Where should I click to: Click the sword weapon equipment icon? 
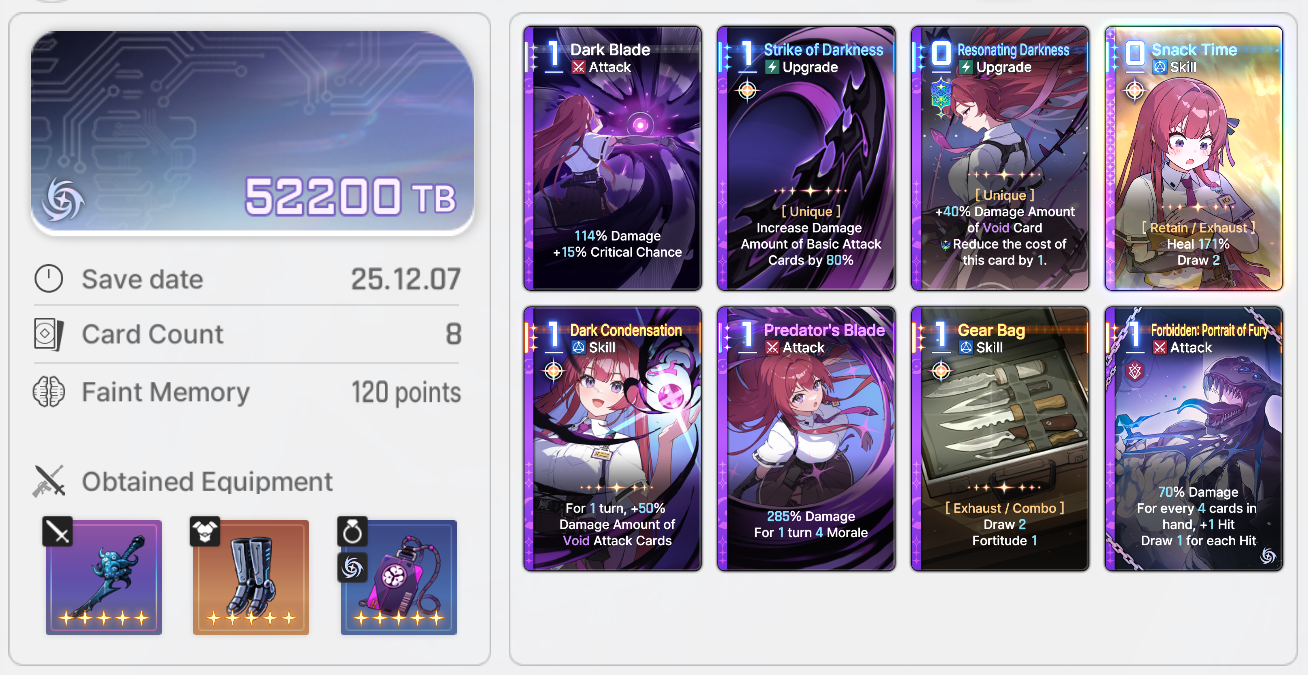pos(104,577)
